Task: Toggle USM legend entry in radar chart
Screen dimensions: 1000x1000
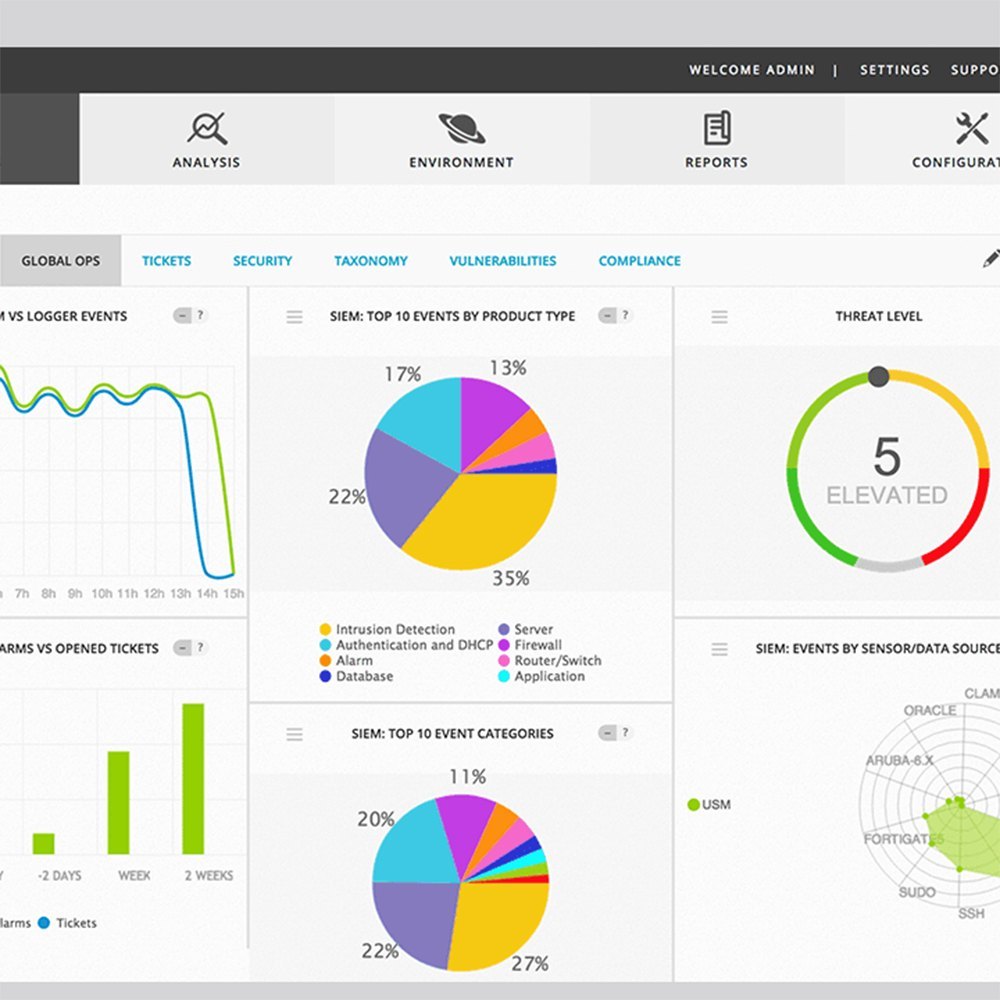Action: coord(709,805)
